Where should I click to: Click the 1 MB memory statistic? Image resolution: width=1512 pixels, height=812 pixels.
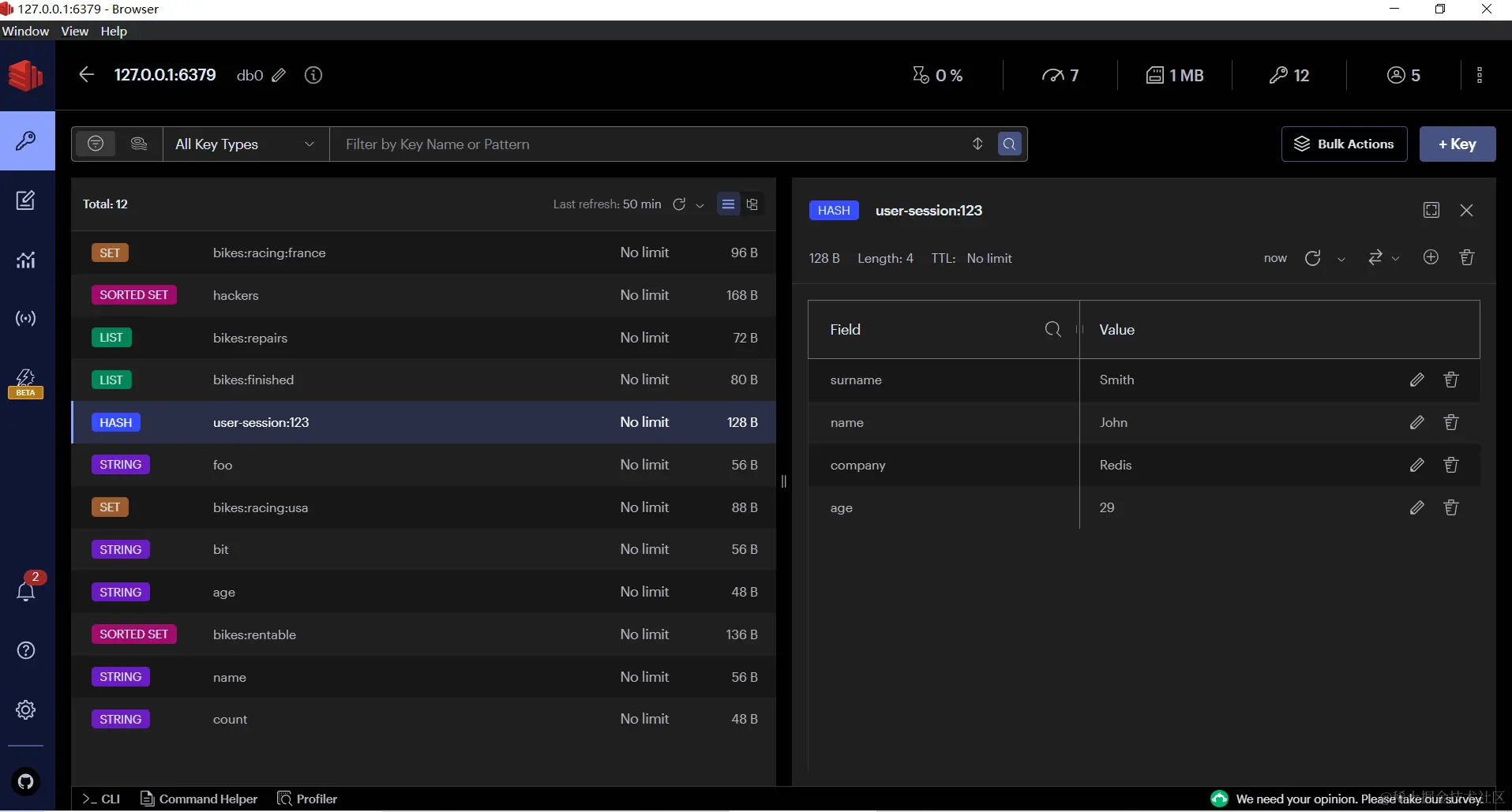tap(1175, 75)
